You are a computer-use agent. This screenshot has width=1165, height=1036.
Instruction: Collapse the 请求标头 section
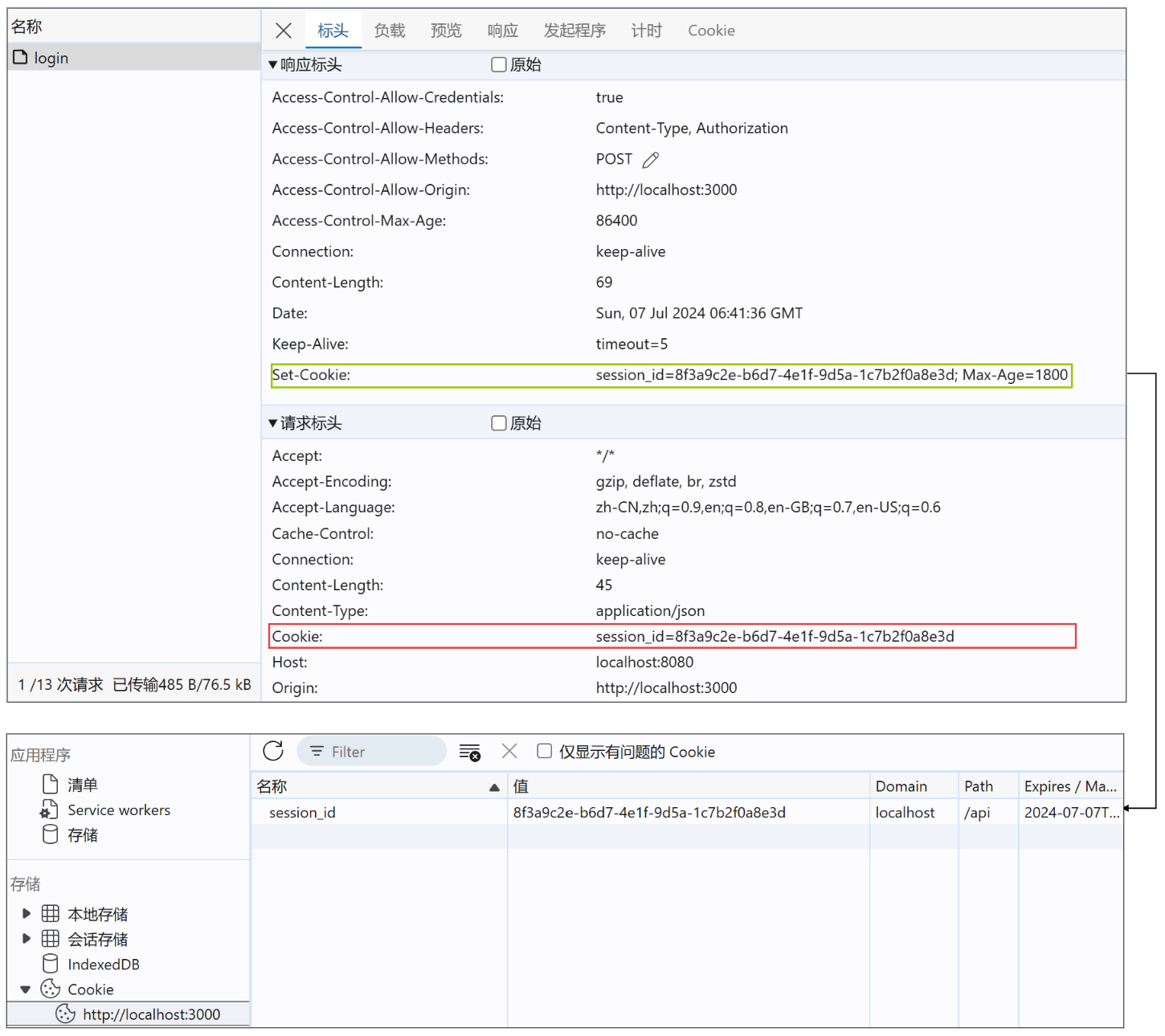coord(273,423)
